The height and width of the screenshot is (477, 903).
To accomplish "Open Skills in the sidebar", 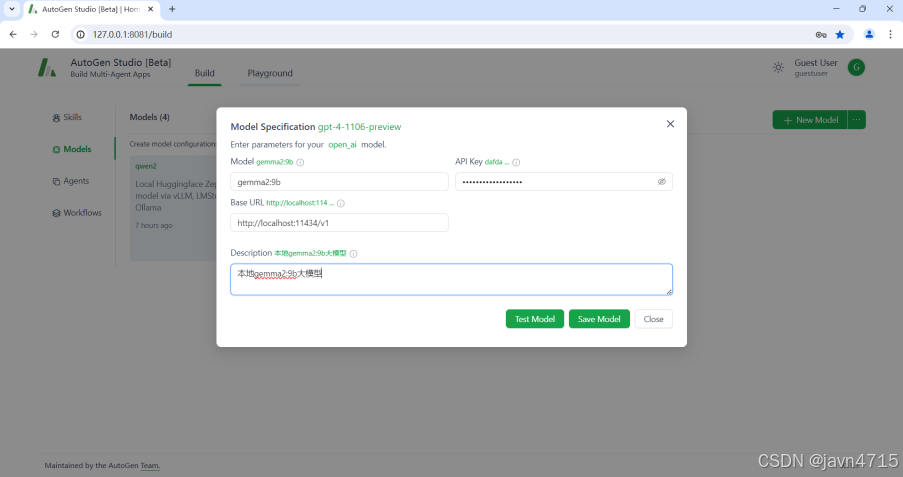I will (x=67, y=118).
